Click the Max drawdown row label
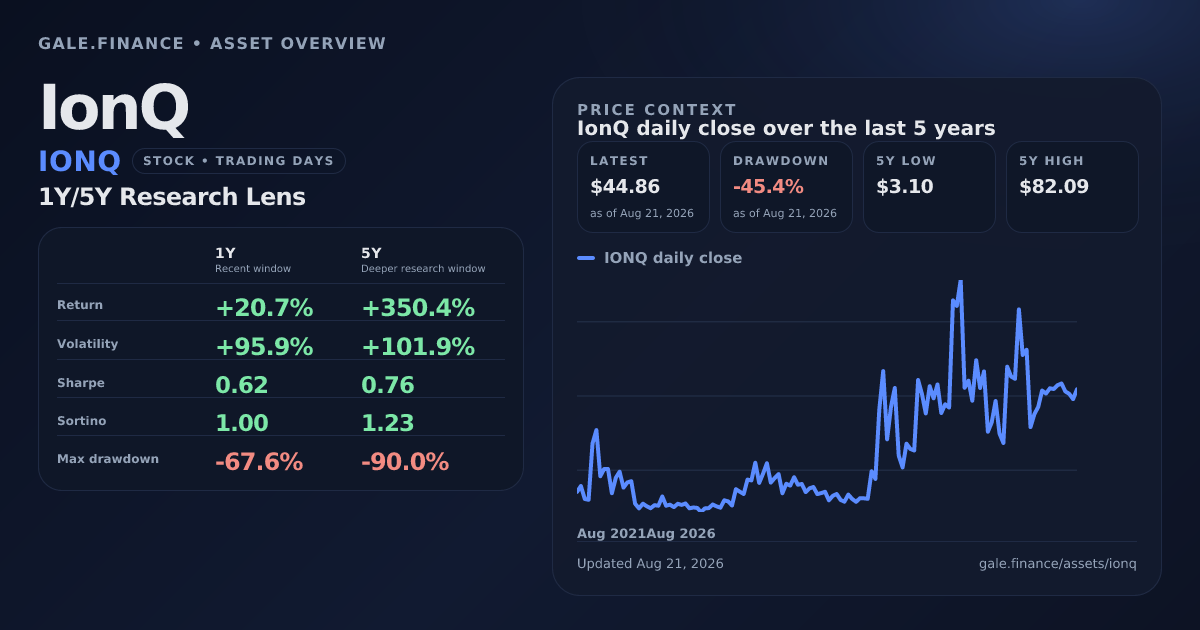This screenshot has width=1200, height=630. click(108, 459)
